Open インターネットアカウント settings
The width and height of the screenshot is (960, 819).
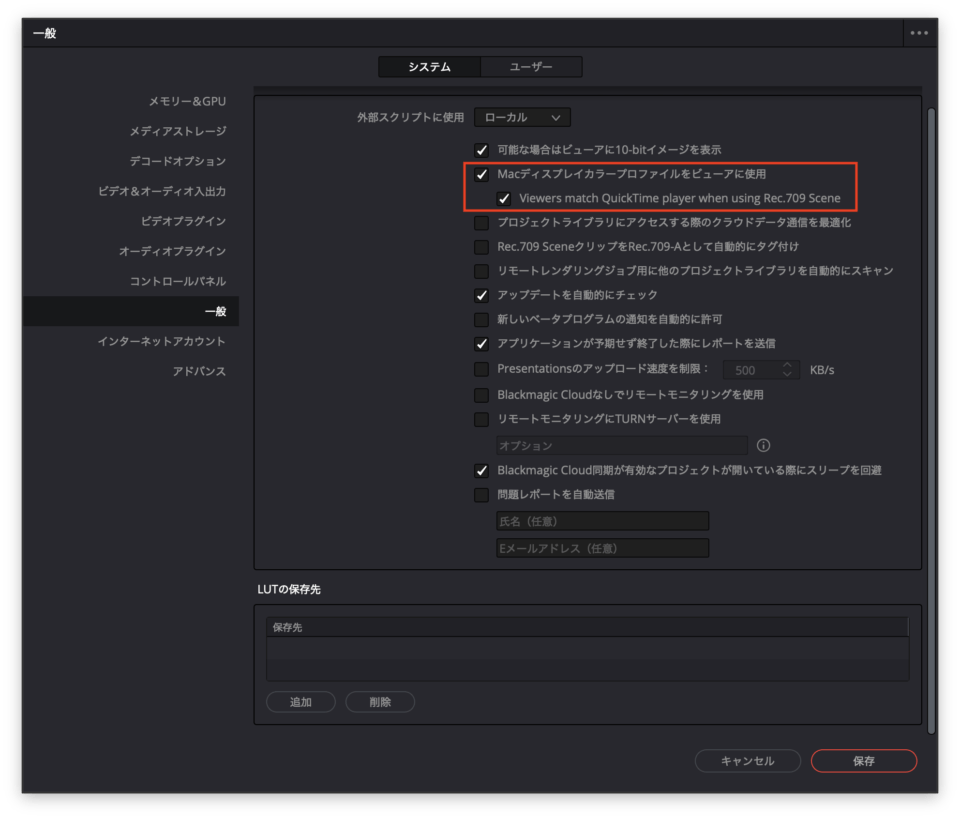162,342
